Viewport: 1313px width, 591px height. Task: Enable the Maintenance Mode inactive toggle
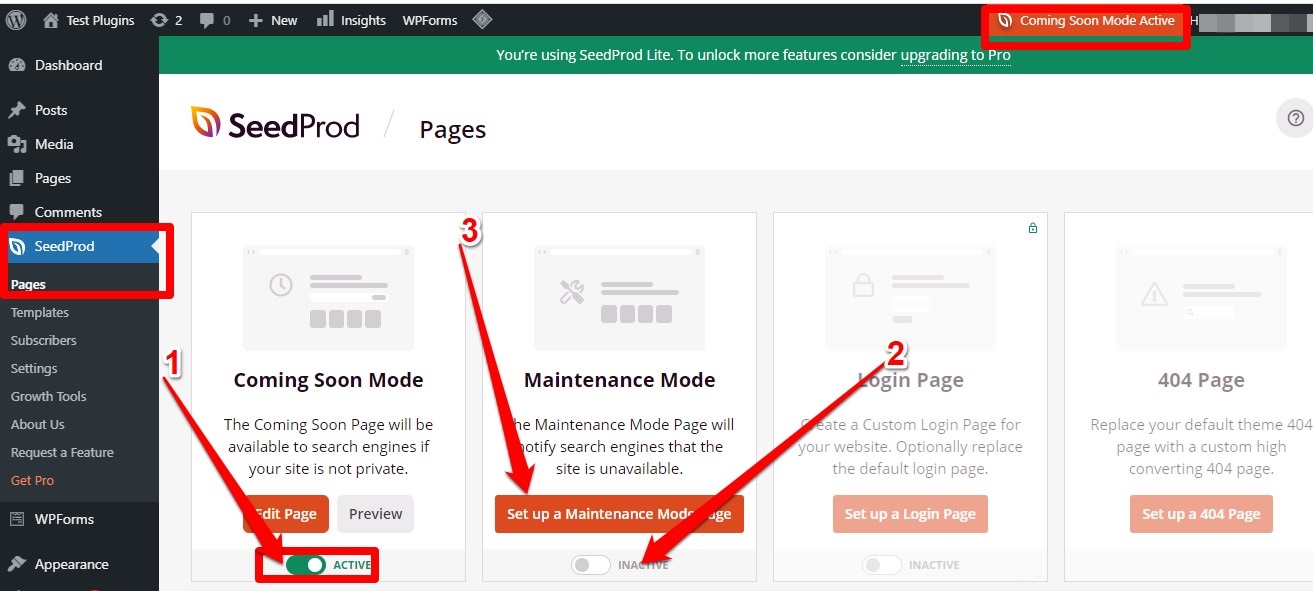(x=590, y=565)
